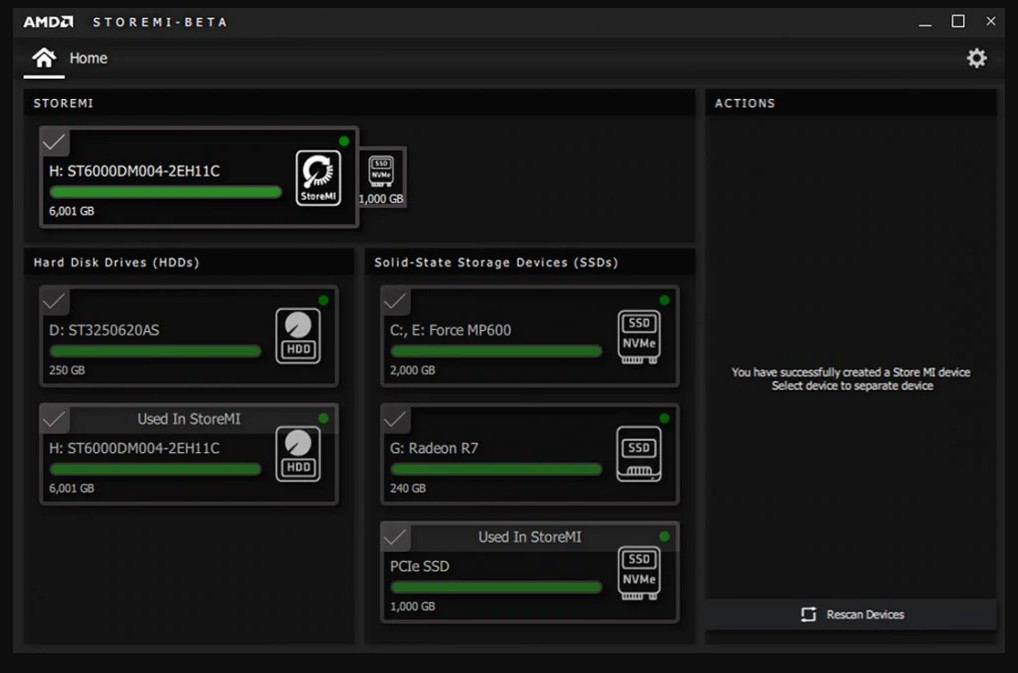Select drive name D: ST3250620AS
1018x673 pixels.
(104, 330)
